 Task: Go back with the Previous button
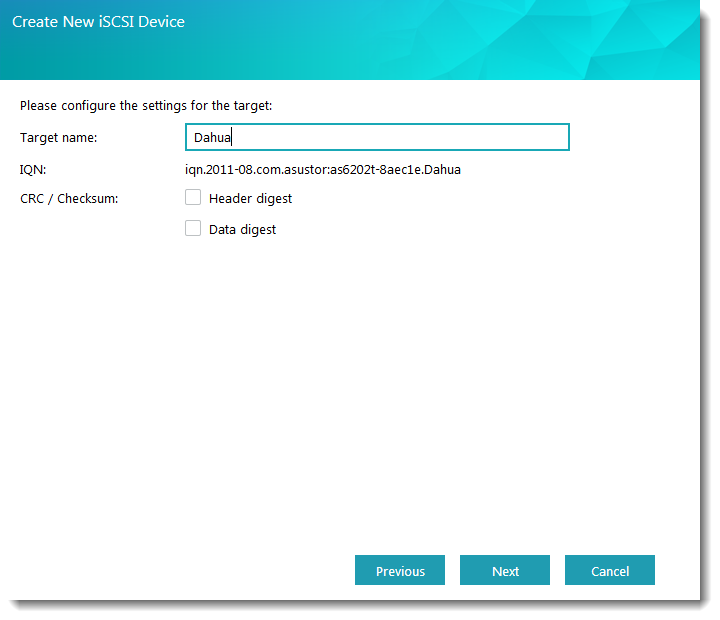point(399,570)
